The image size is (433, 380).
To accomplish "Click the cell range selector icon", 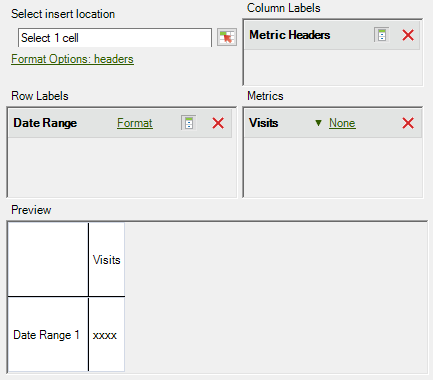I will click(227, 37).
